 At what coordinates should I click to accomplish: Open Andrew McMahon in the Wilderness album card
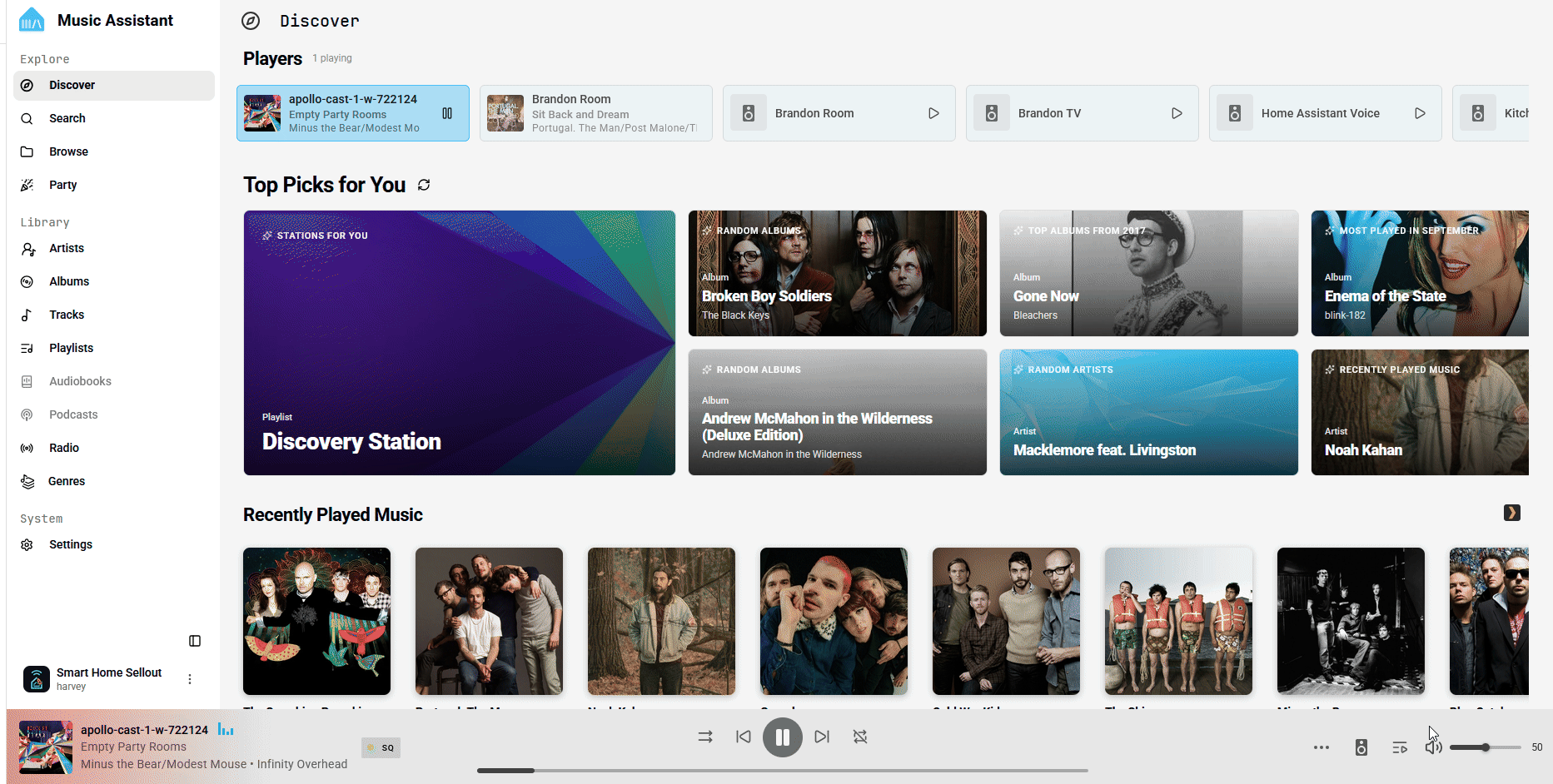click(838, 412)
